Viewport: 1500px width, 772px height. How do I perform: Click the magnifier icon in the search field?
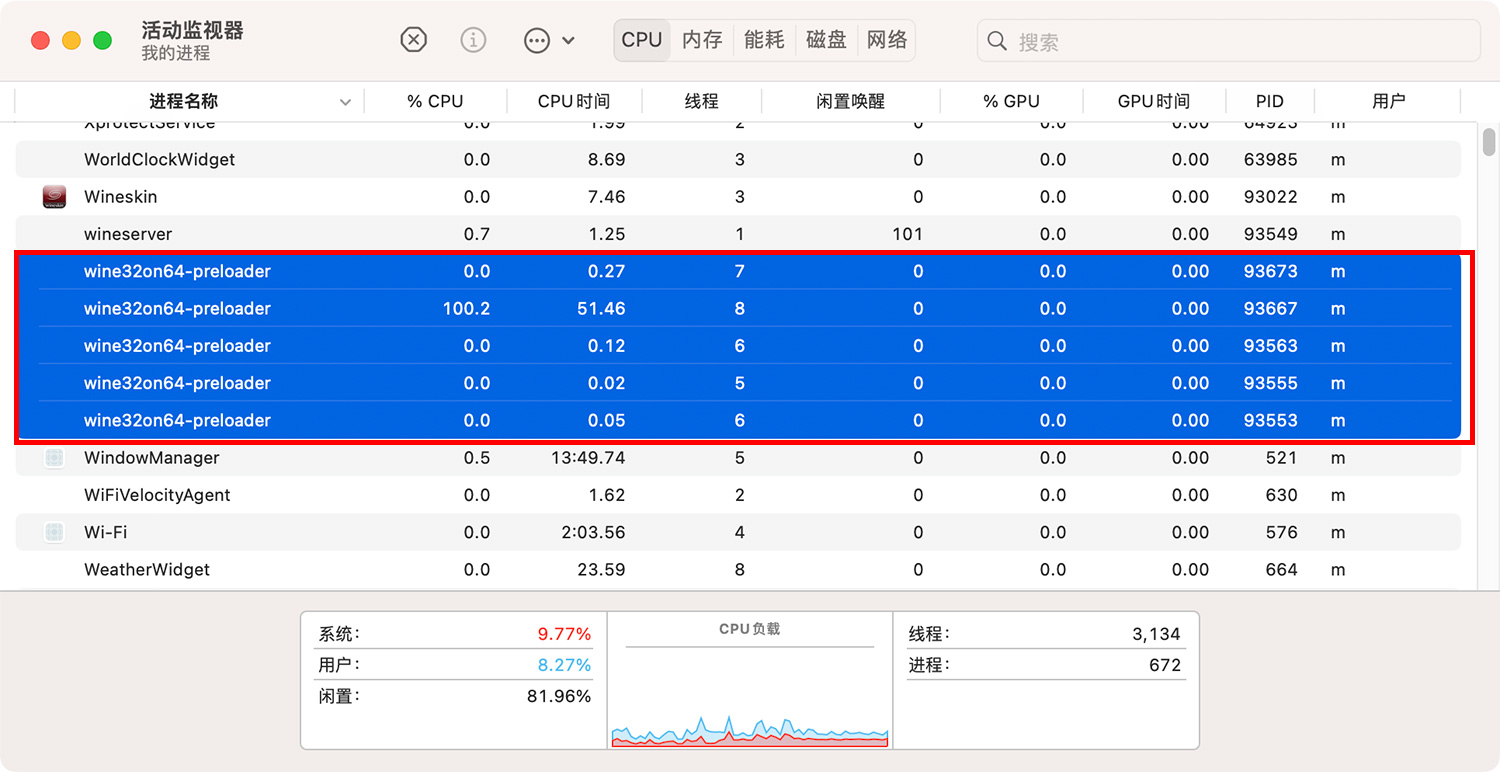[997, 41]
